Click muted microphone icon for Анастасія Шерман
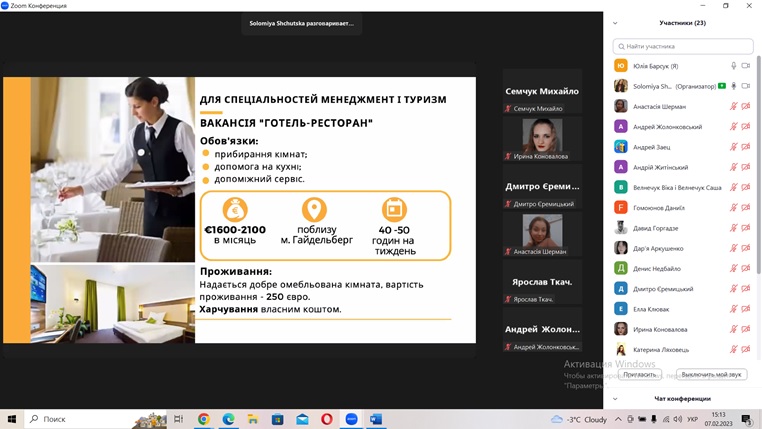Image resolution: width=762 pixels, height=429 pixels. (x=734, y=106)
